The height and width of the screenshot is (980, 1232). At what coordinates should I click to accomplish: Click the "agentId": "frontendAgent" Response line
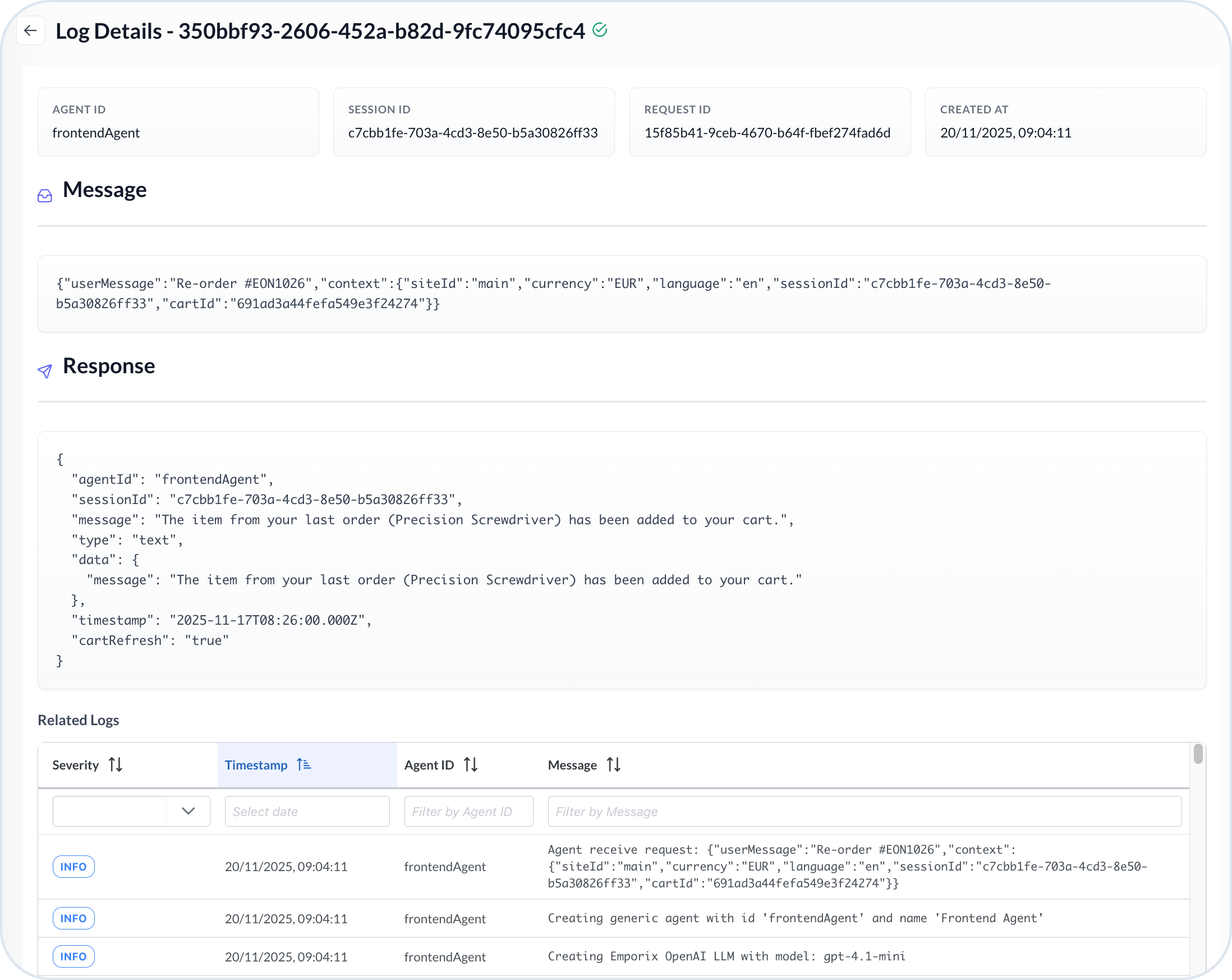(173, 479)
